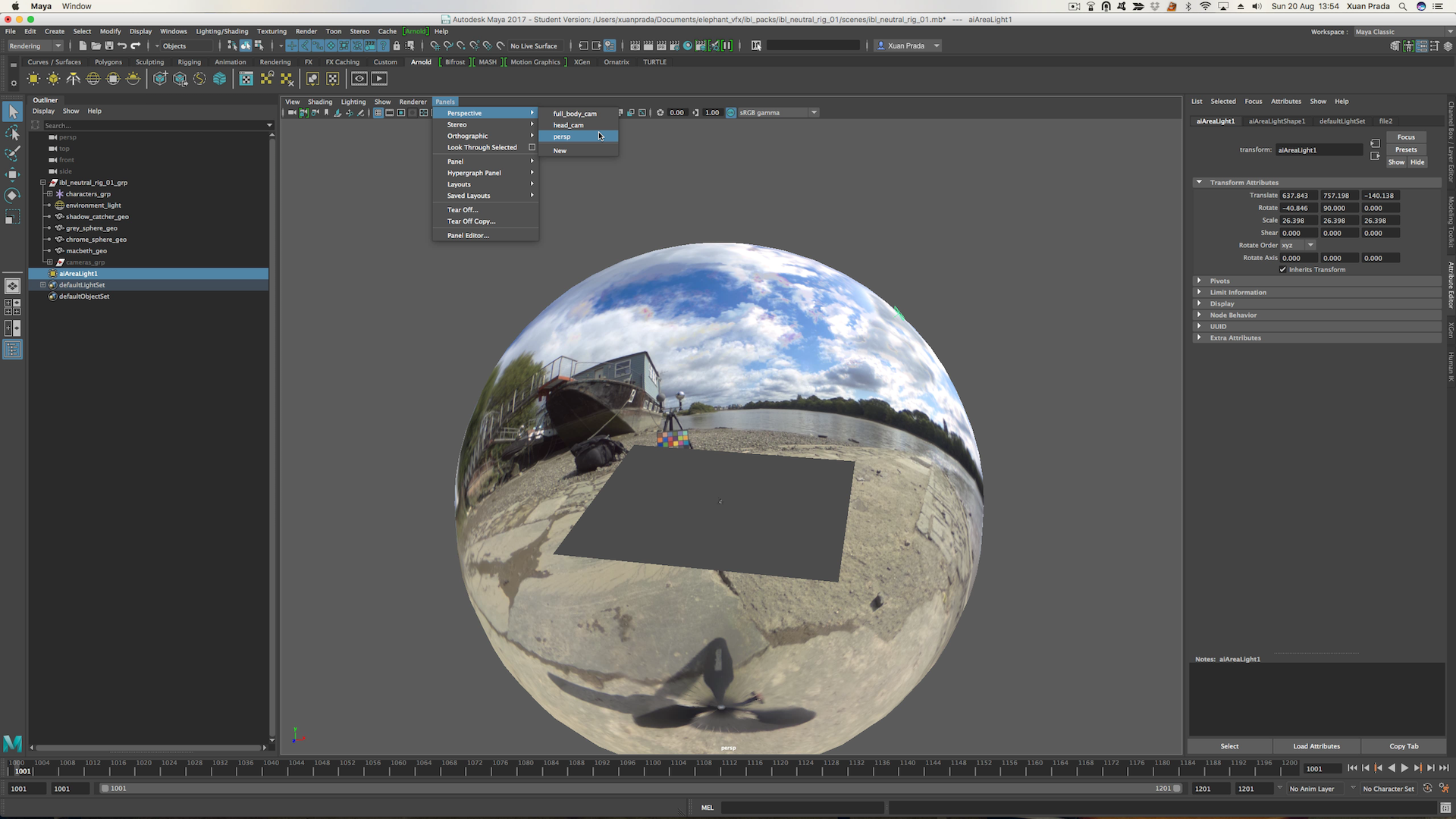This screenshot has width=1456, height=819.
Task: Click the undo arrow icon
Action: coord(122,45)
